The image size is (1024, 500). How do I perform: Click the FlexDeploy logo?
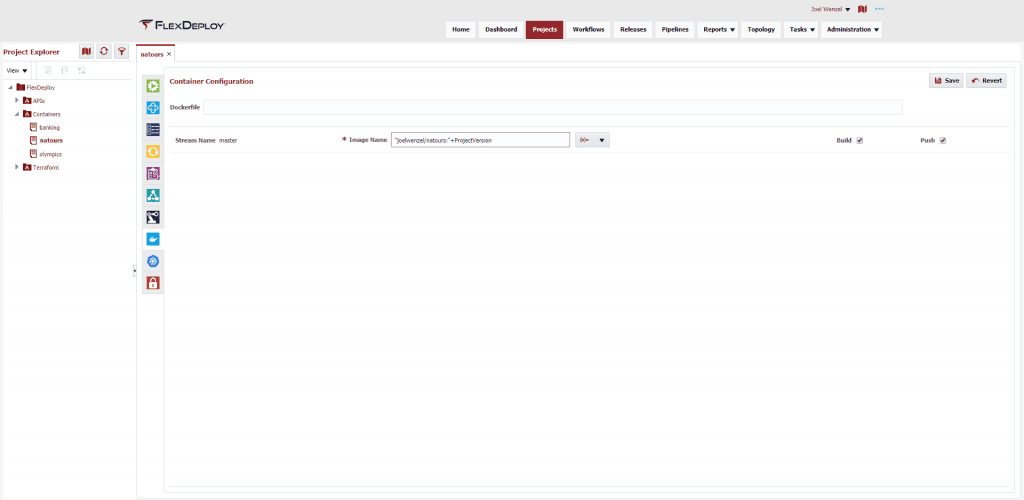click(x=182, y=25)
